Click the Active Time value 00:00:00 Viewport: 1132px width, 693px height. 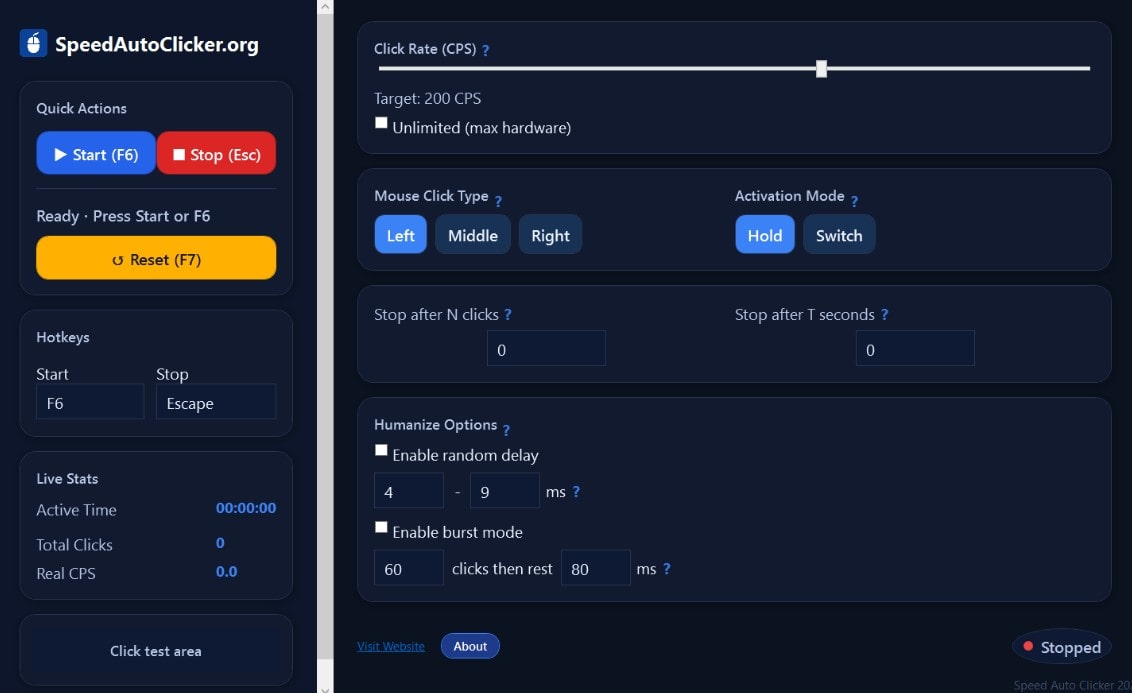[245, 507]
